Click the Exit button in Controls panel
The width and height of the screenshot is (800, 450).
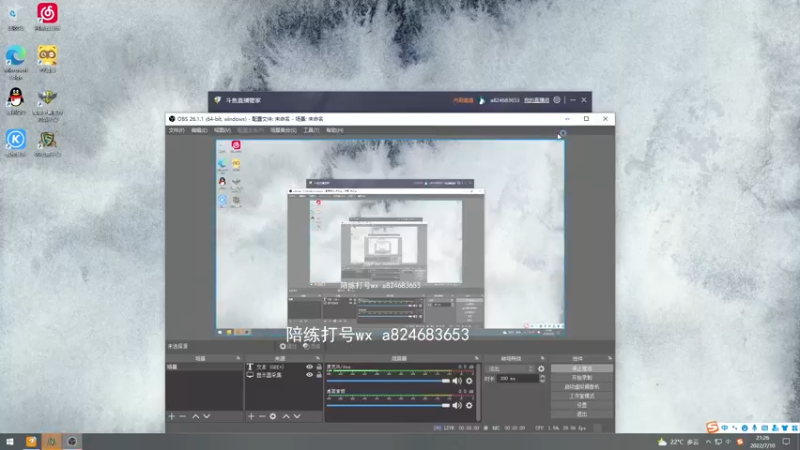(x=582, y=414)
